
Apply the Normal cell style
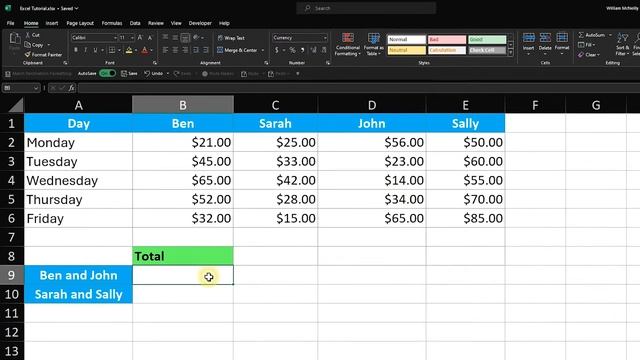coord(407,39)
